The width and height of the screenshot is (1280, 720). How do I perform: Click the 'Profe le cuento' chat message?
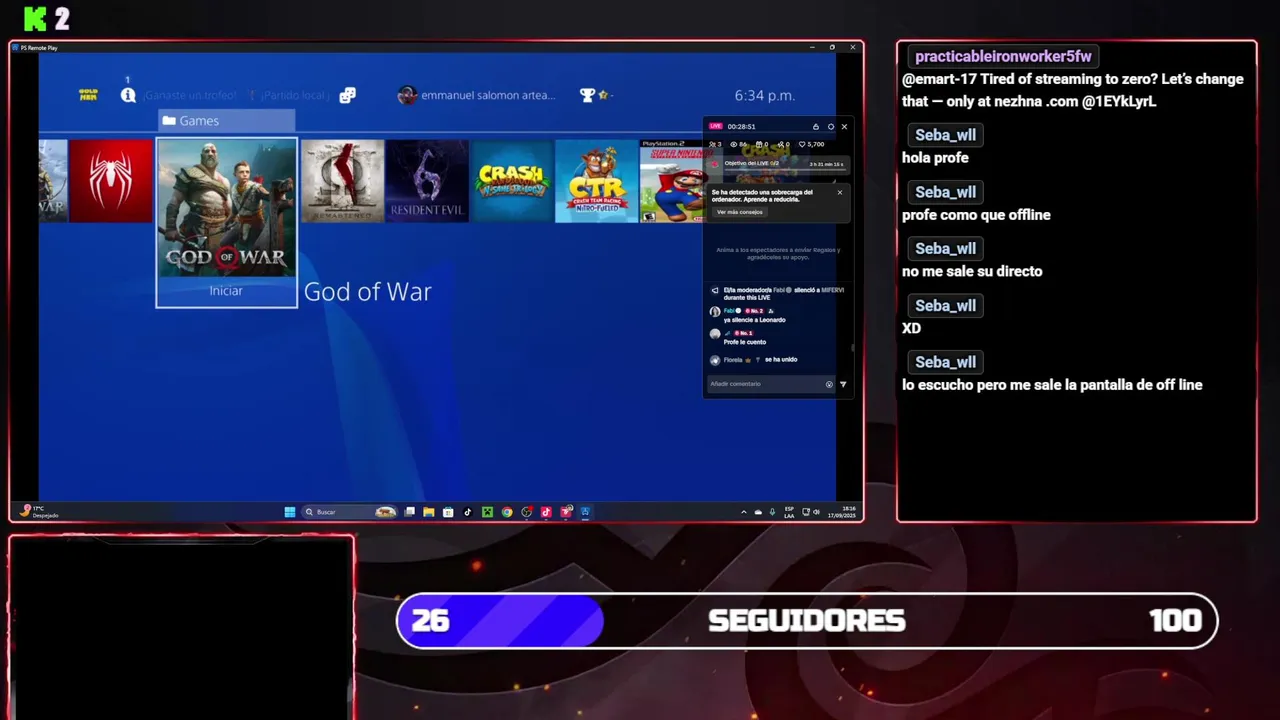[x=745, y=342]
